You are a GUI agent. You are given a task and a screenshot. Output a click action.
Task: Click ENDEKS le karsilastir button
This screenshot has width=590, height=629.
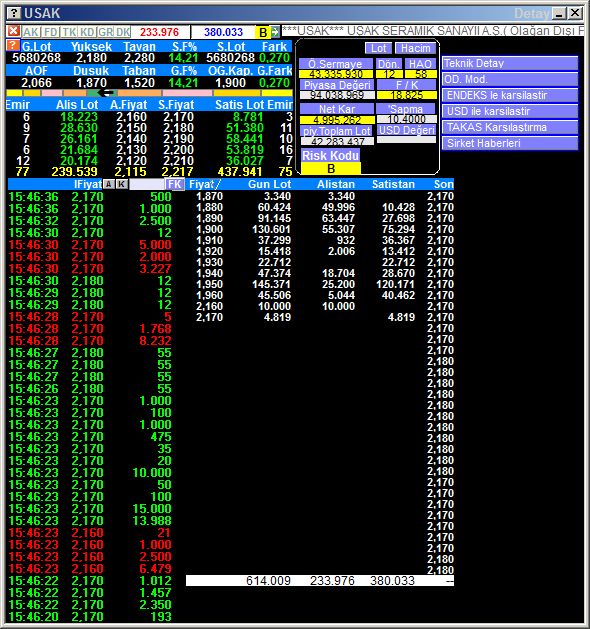tap(510, 95)
